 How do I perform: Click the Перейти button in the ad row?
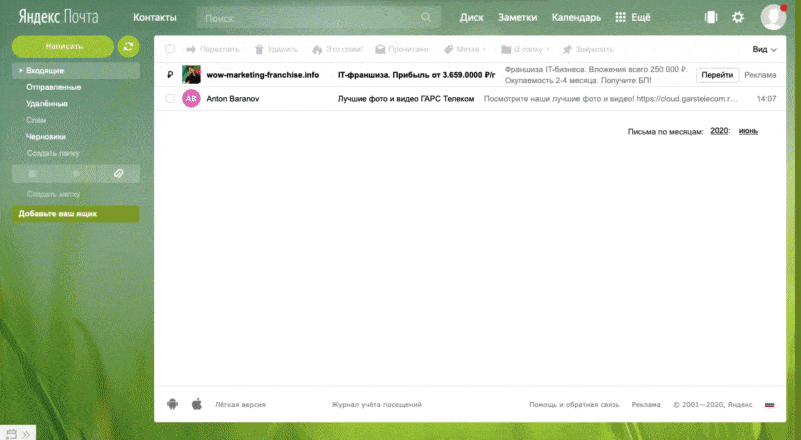(x=717, y=75)
